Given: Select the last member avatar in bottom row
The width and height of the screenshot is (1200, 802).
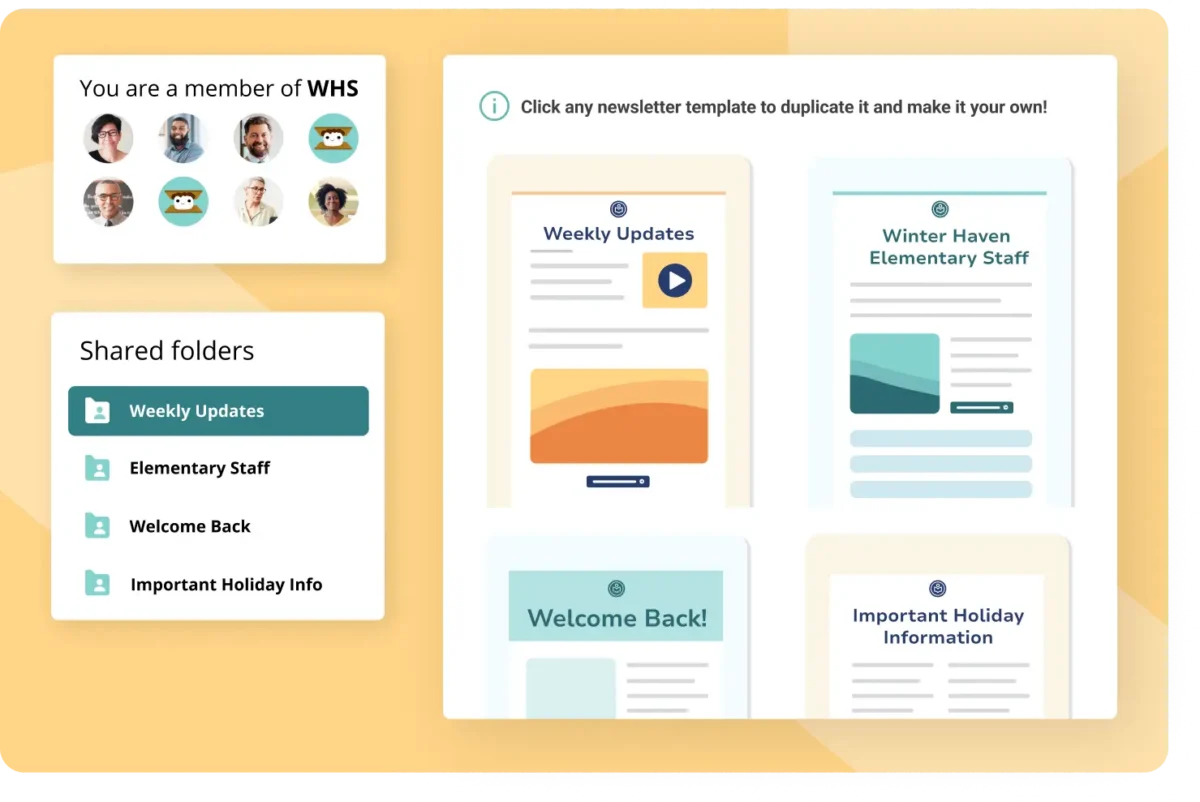Looking at the screenshot, I should coord(334,202).
